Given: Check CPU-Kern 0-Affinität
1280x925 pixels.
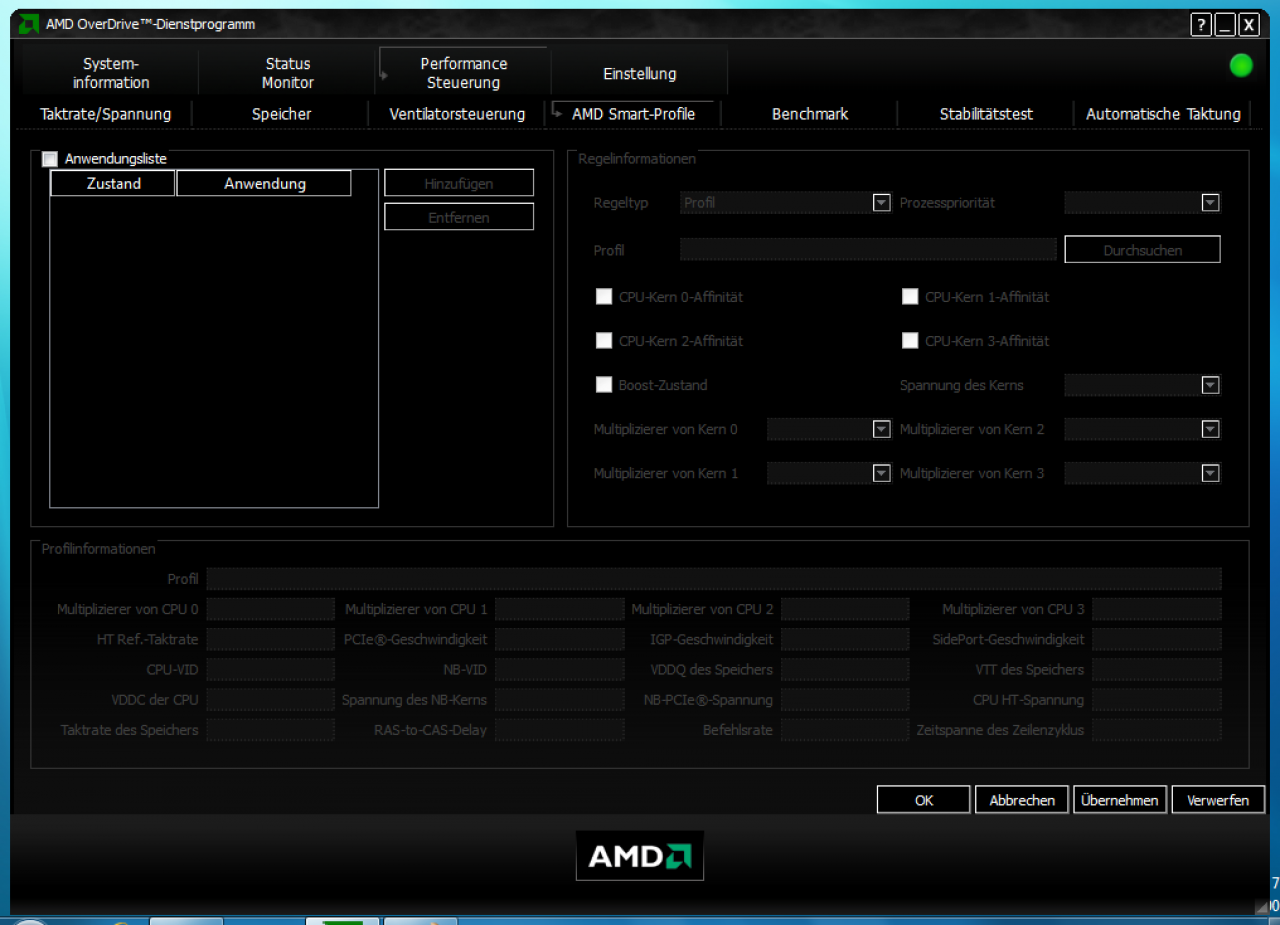Looking at the screenshot, I should coord(604,297).
